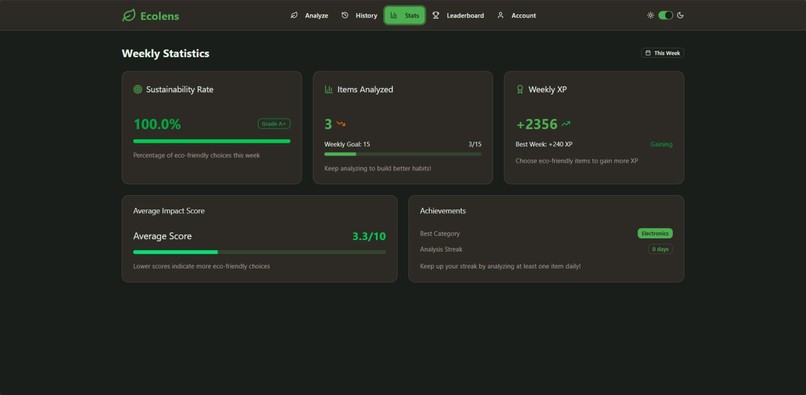Click the Best Week: +240 XP text

point(544,145)
